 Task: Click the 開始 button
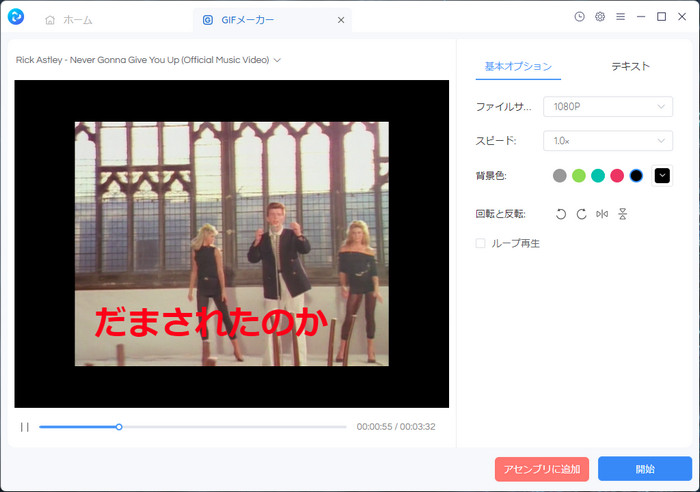click(644, 469)
